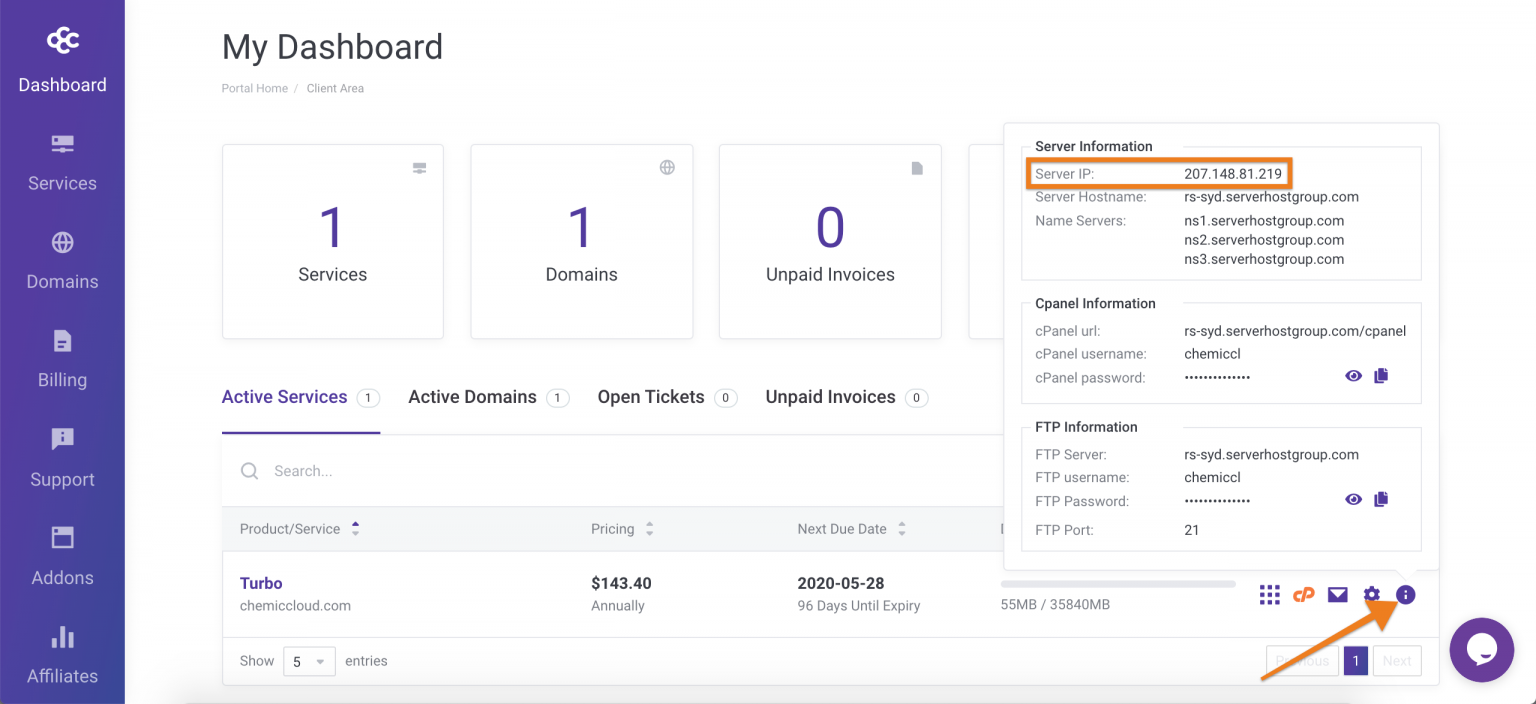Open the service settings gear icon

click(1371, 595)
